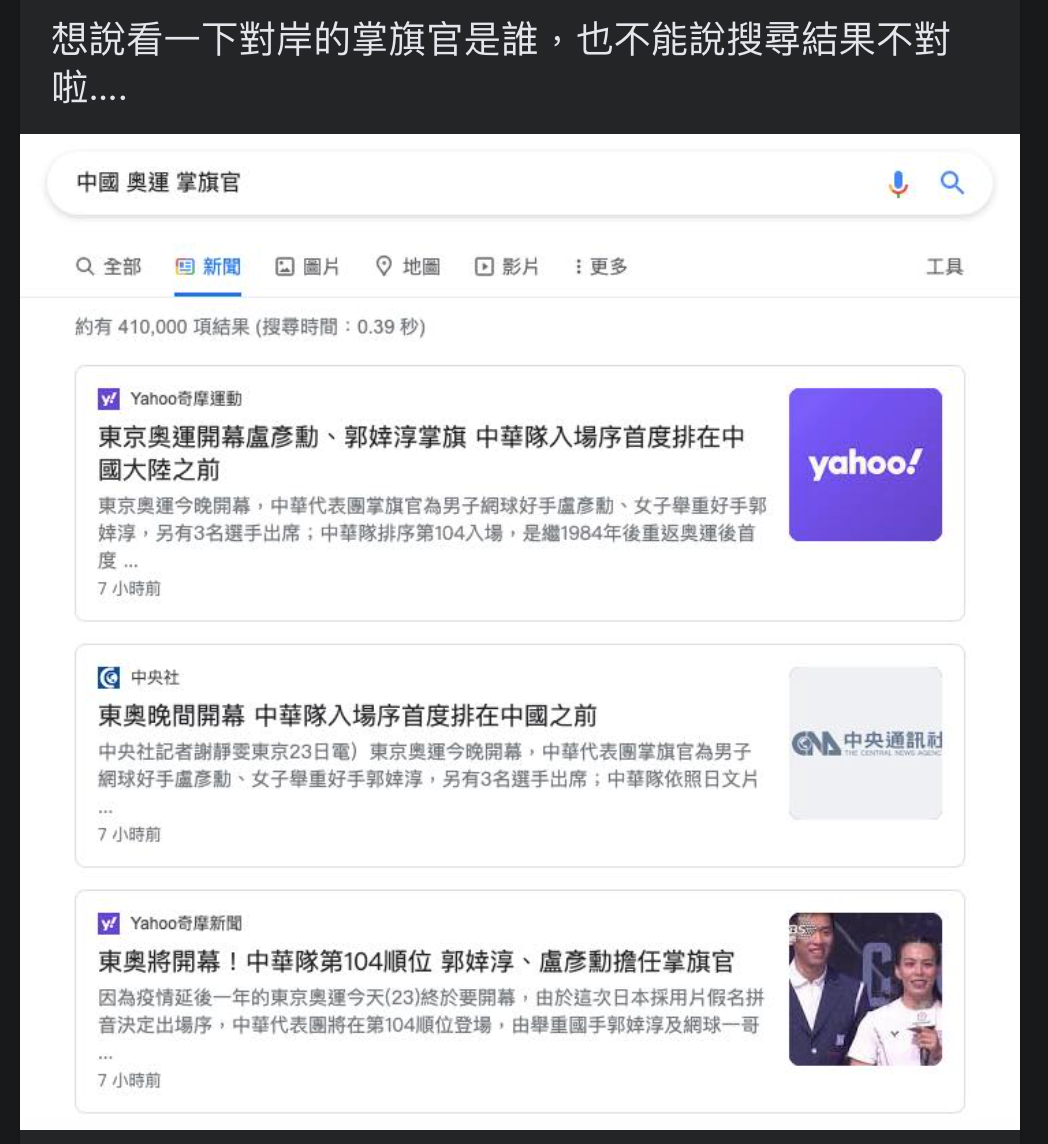The height and width of the screenshot is (1144, 1048).
Task: Open the 地圖 tab
Action: (x=407, y=266)
